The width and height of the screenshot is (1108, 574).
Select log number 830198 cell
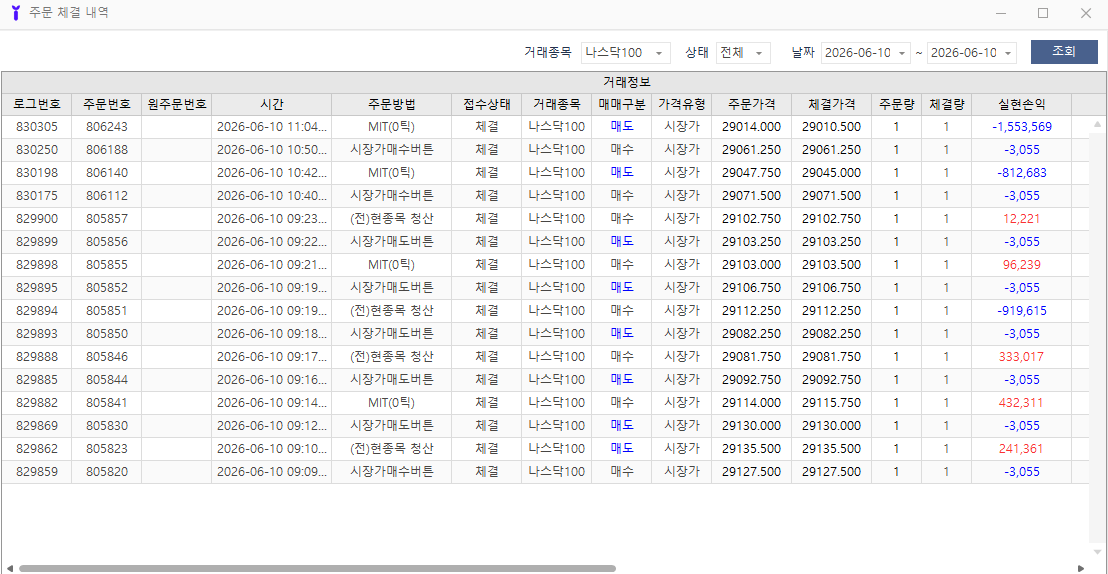tap(36, 173)
